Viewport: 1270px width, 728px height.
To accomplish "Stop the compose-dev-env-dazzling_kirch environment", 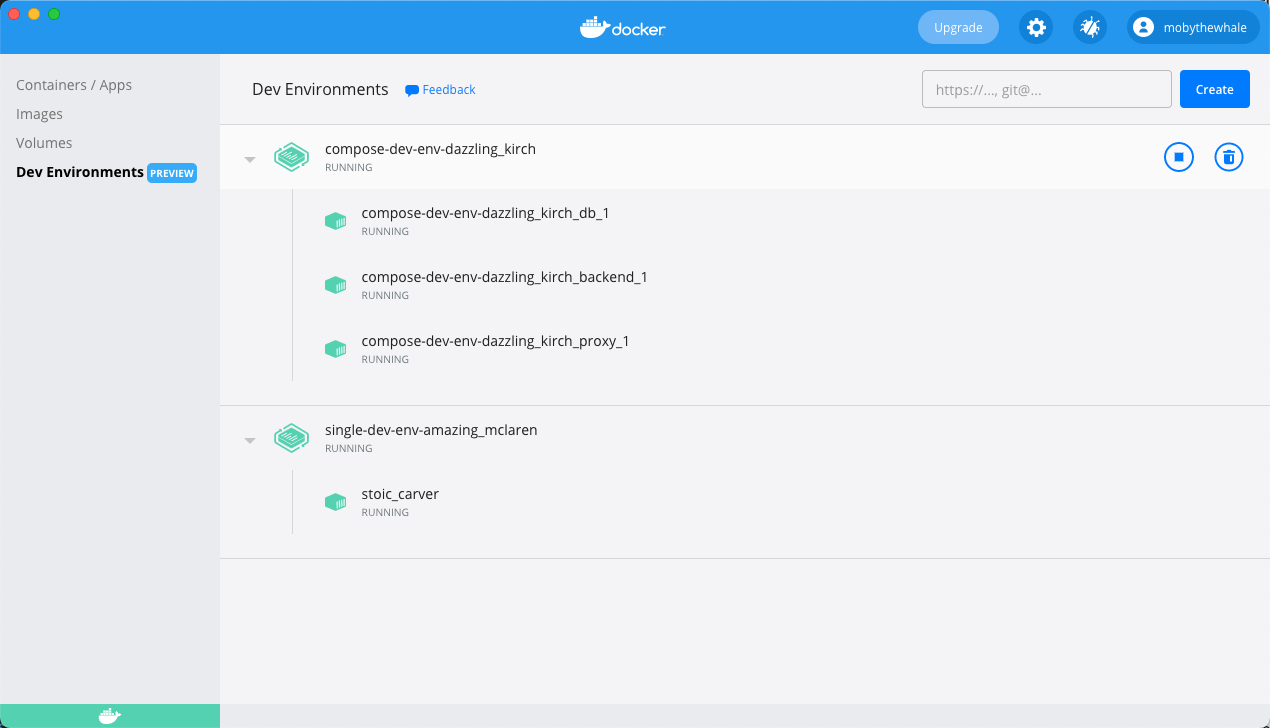I will click(x=1179, y=157).
